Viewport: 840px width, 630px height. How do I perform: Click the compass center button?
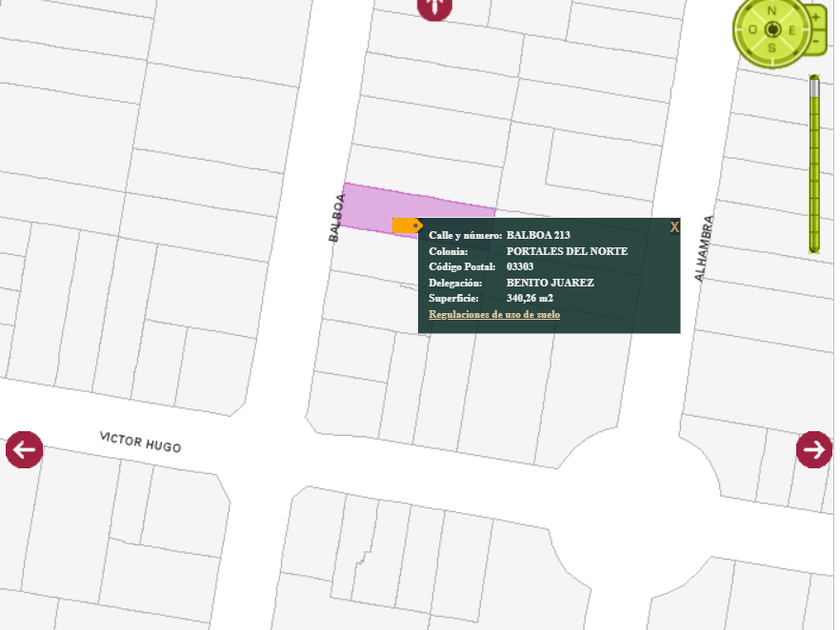(x=772, y=31)
